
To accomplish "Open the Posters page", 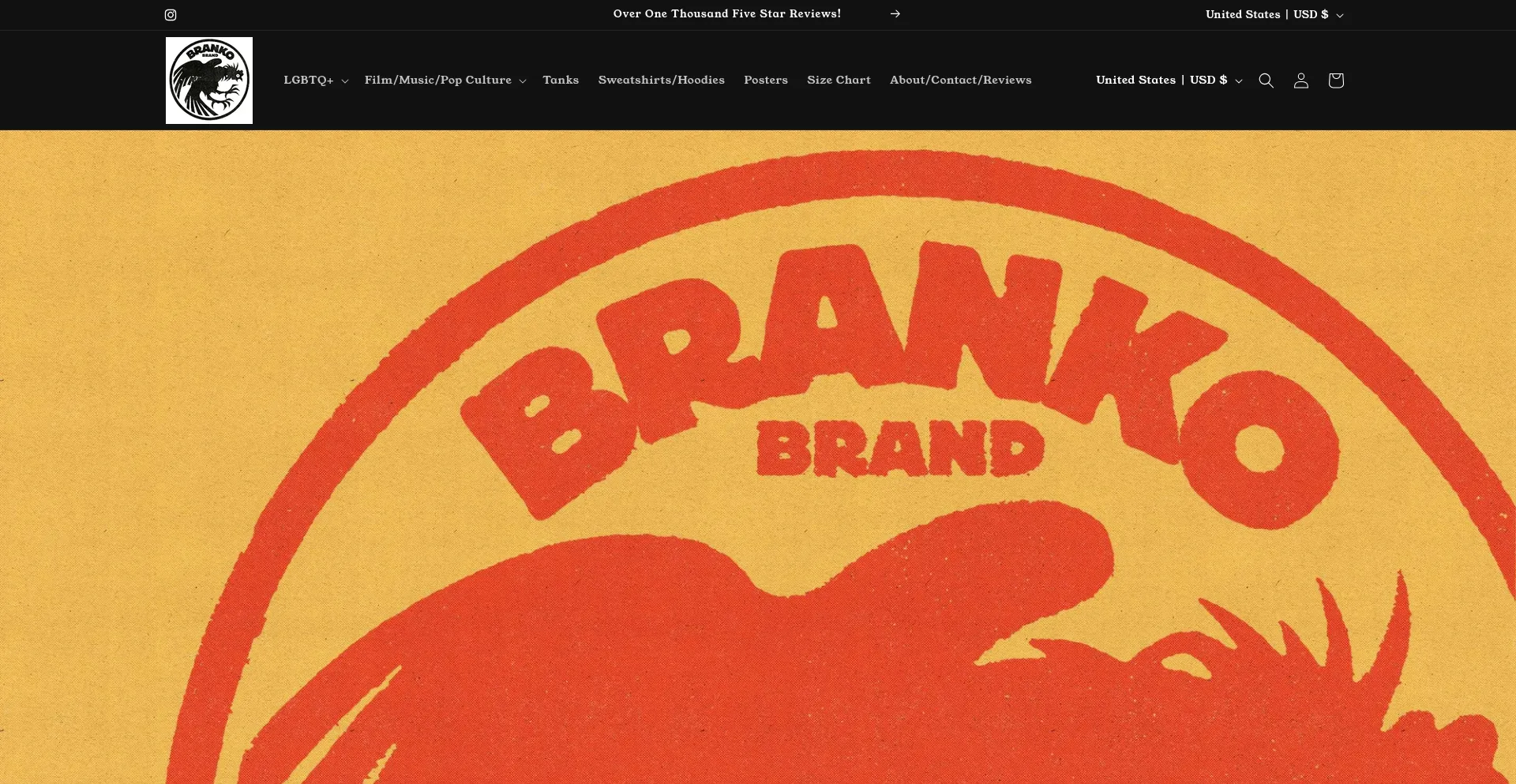I will [766, 80].
